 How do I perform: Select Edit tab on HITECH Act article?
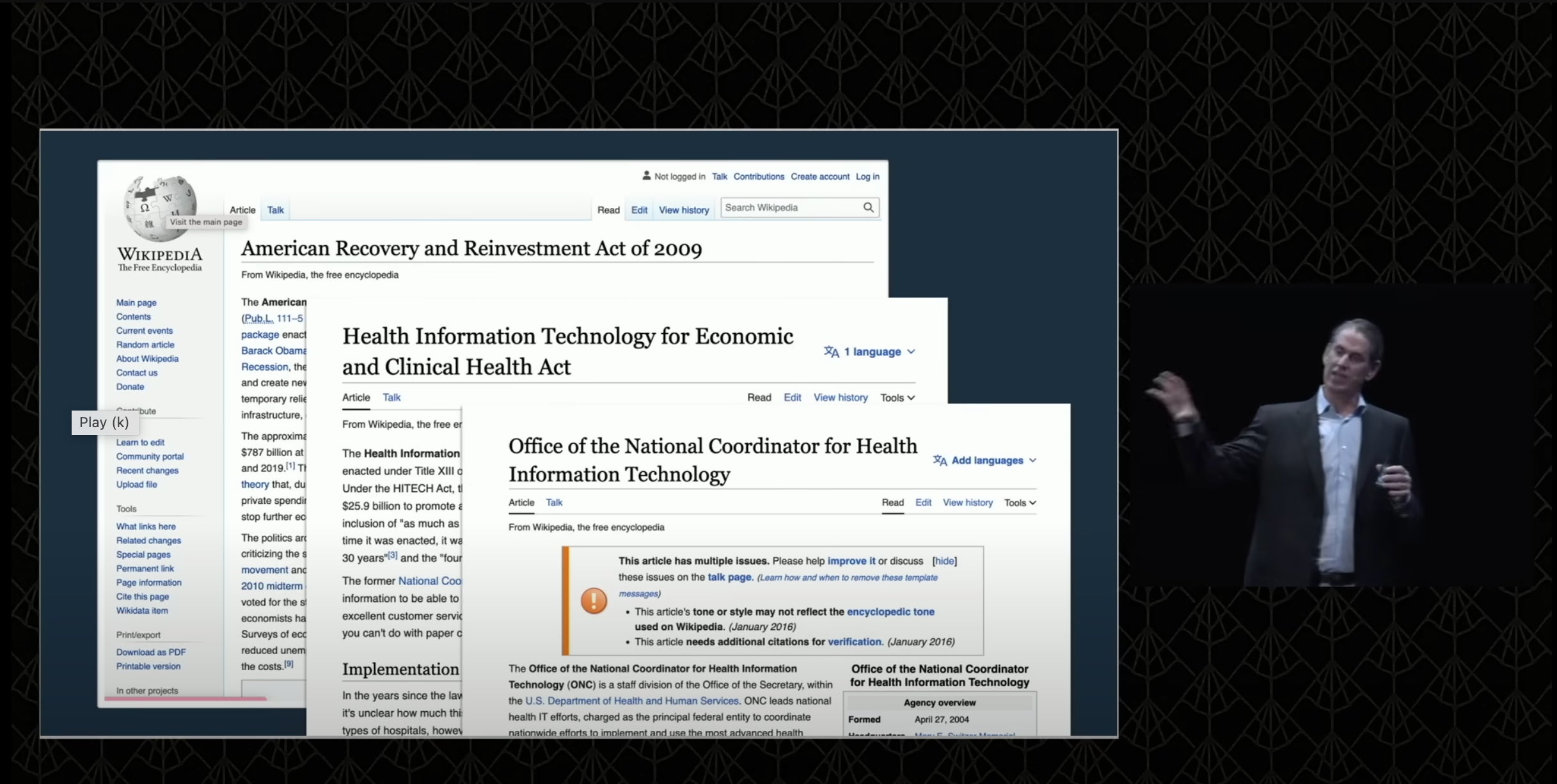[x=792, y=398]
